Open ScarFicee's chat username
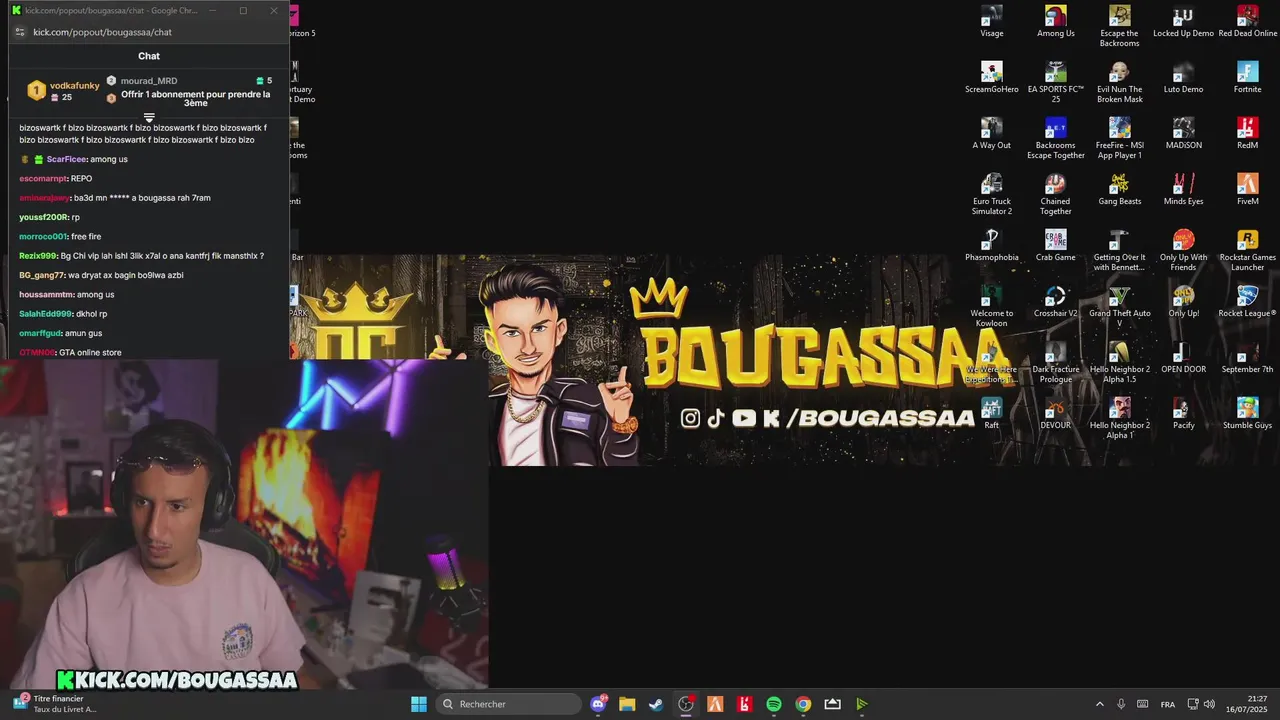Image resolution: width=1280 pixels, height=720 pixels. [x=66, y=159]
